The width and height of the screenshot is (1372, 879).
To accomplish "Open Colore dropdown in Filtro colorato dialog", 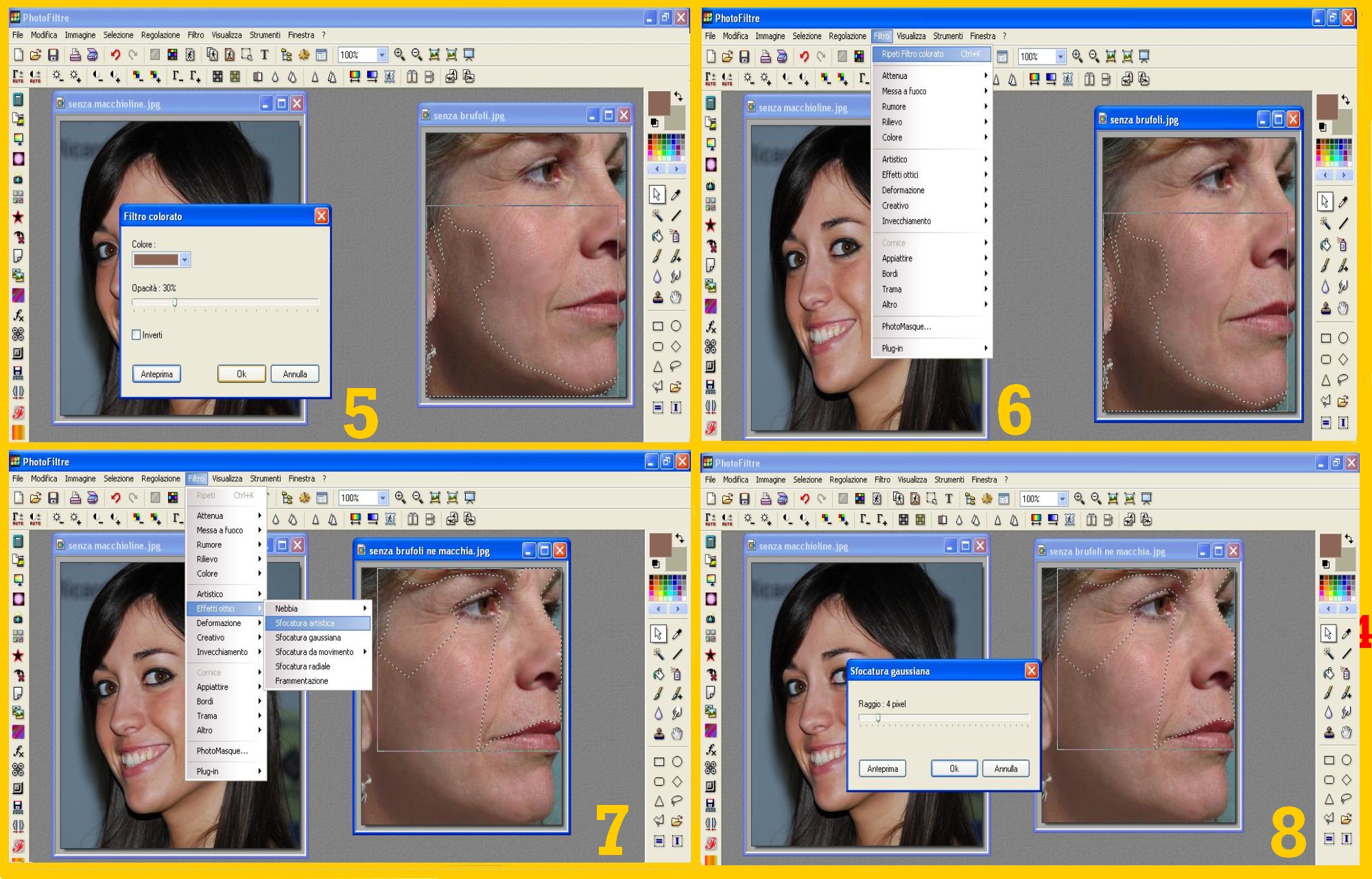I will 185,260.
